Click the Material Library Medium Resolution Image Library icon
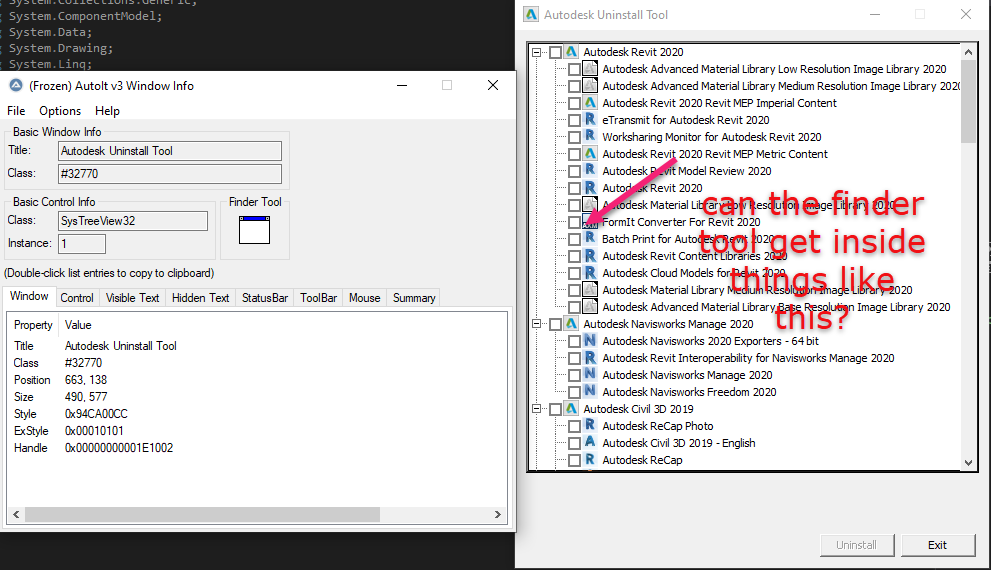Screen dimensions: 991x570 (x=590, y=289)
